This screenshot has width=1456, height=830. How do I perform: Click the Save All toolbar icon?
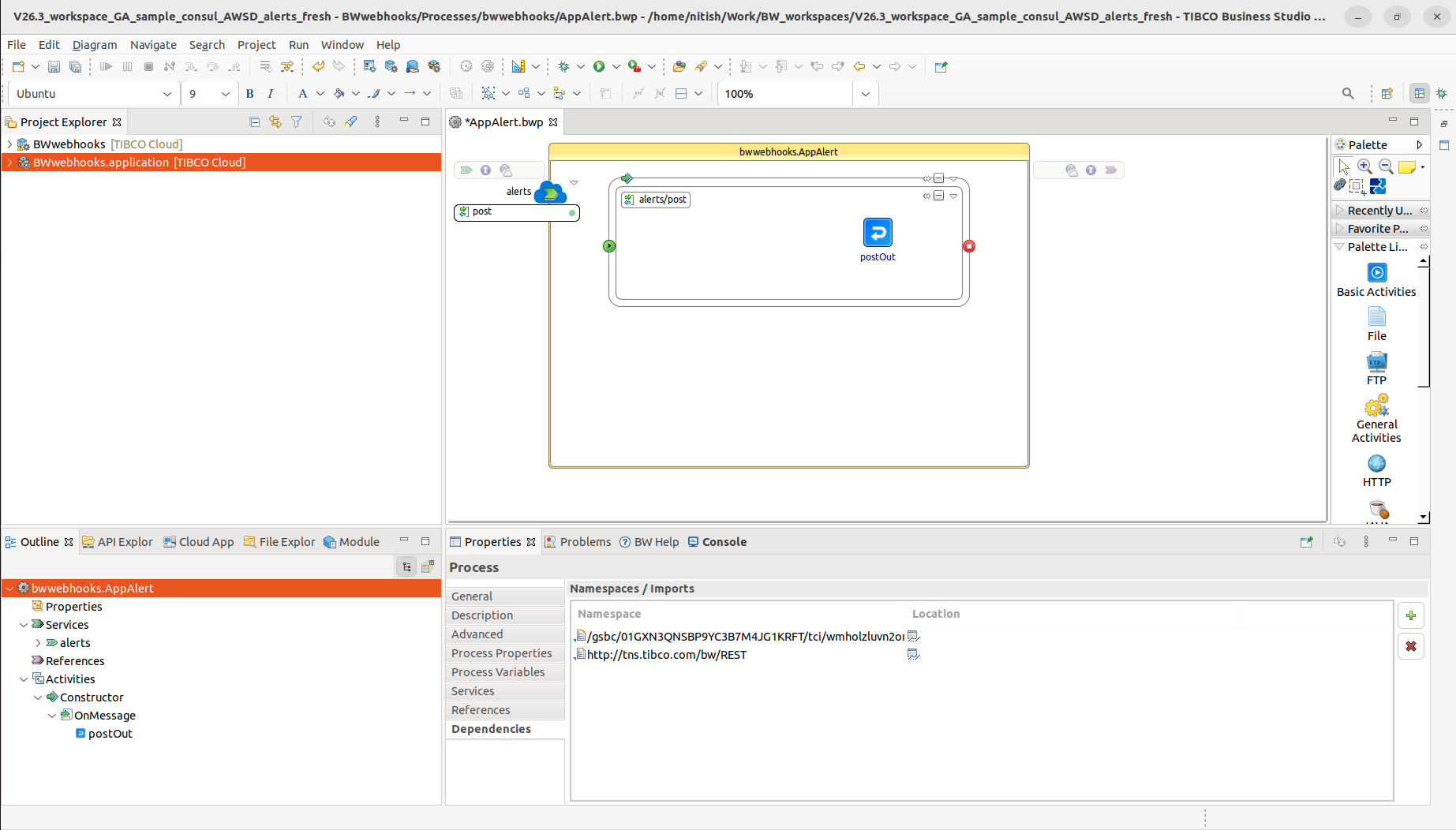pyautogui.click(x=75, y=67)
